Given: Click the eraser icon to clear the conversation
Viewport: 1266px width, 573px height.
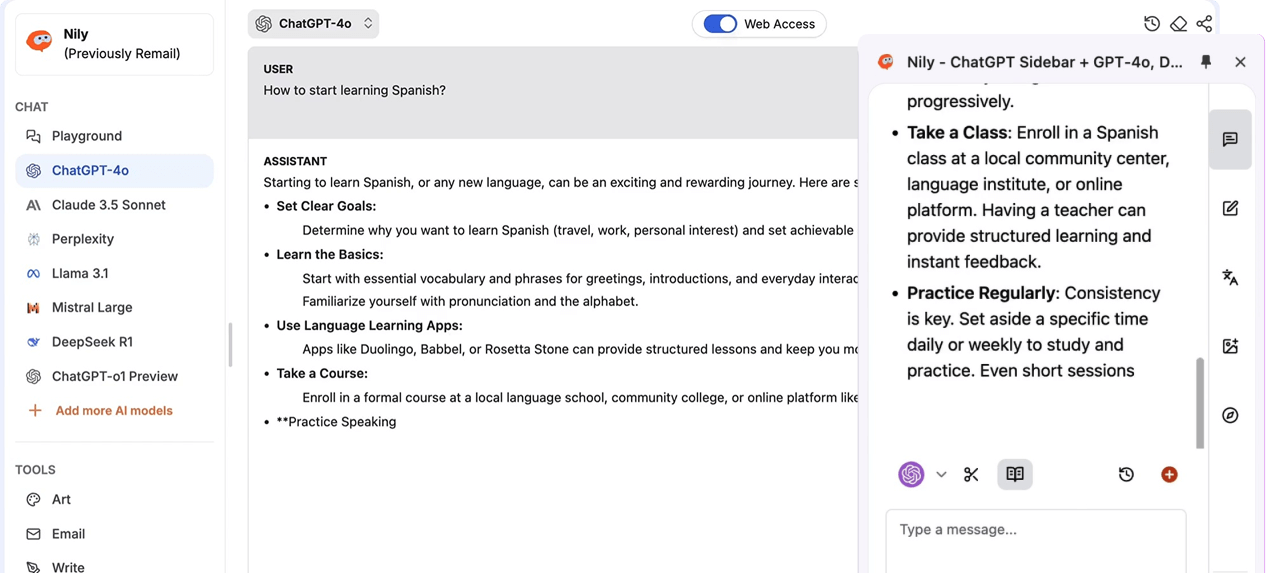Looking at the screenshot, I should [x=1178, y=24].
